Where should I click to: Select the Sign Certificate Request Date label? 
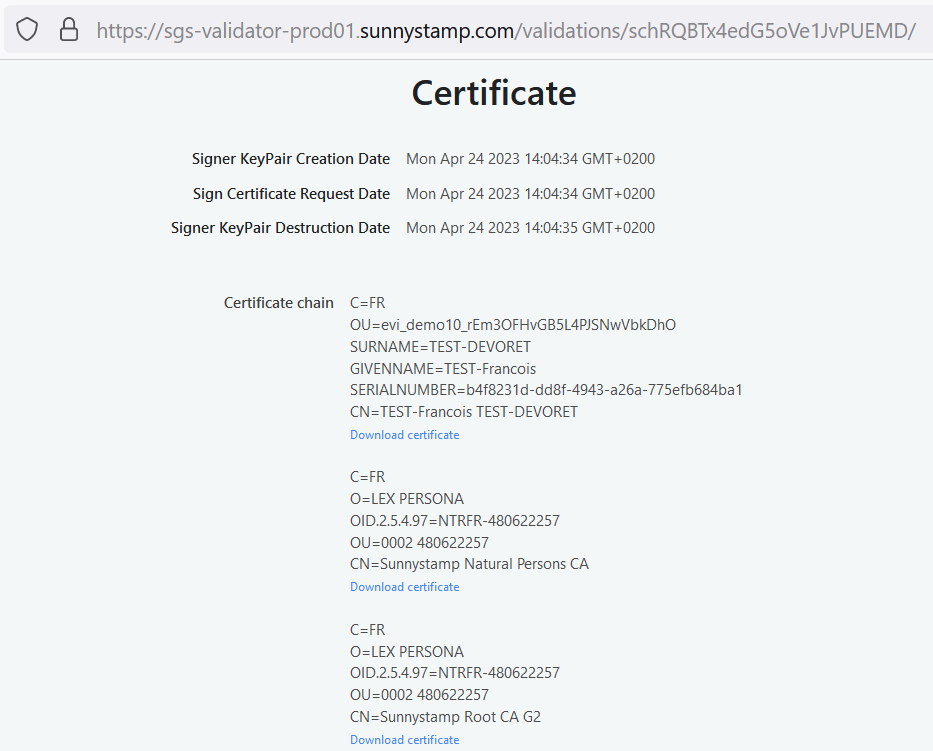(291, 194)
